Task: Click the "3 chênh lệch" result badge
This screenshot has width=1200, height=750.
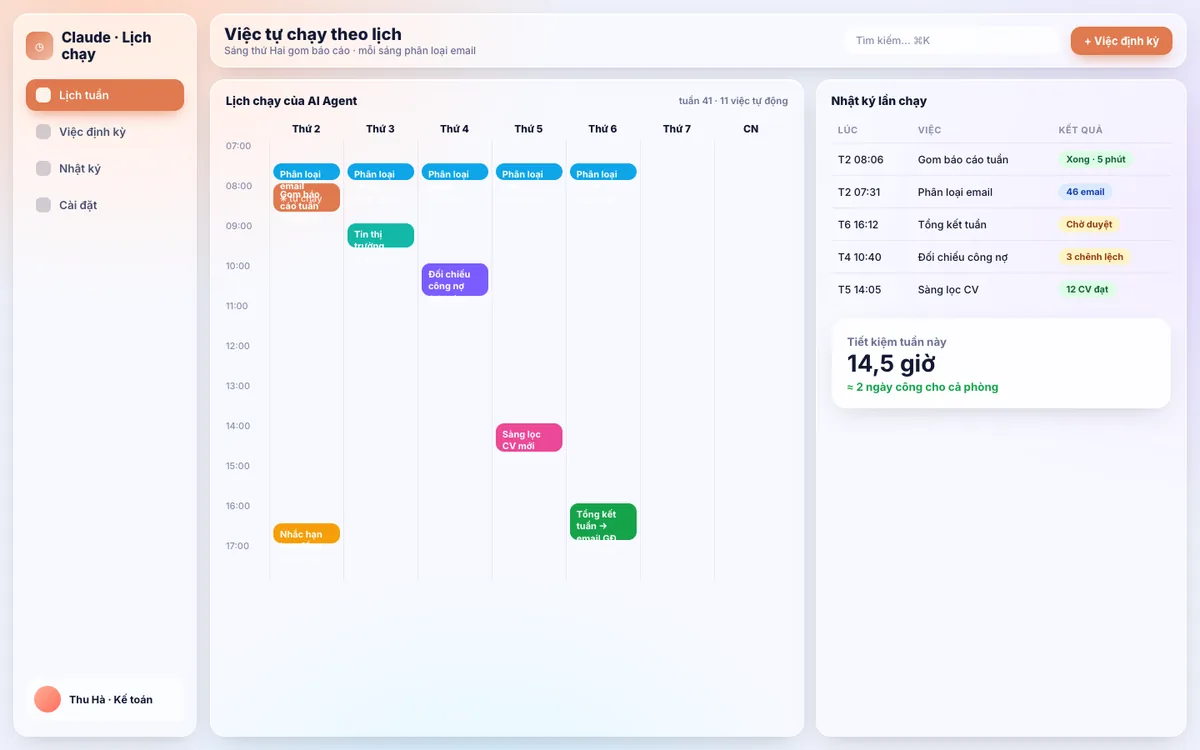Action: (x=1094, y=257)
